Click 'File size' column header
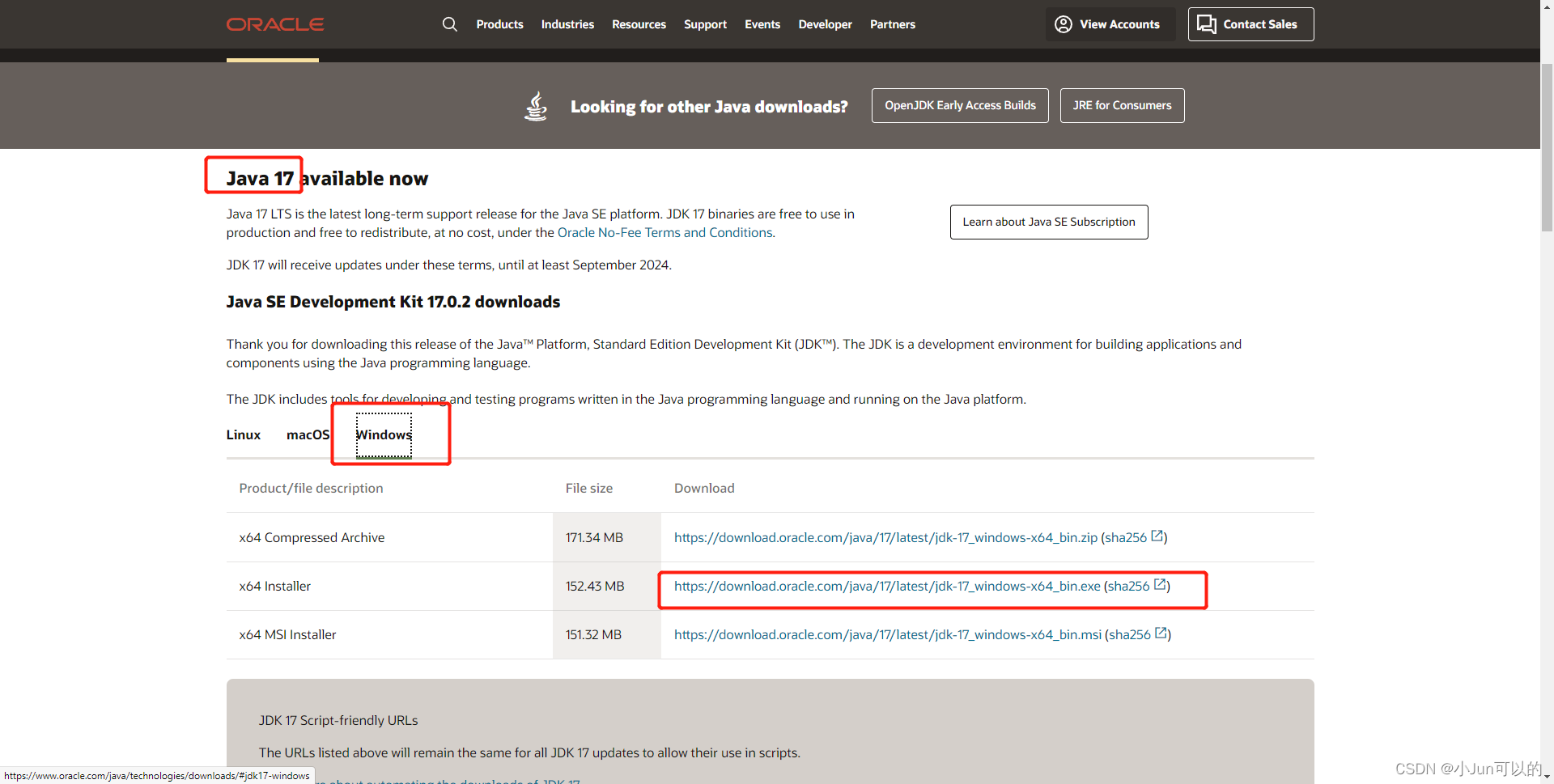The width and height of the screenshot is (1554, 784). [x=588, y=488]
